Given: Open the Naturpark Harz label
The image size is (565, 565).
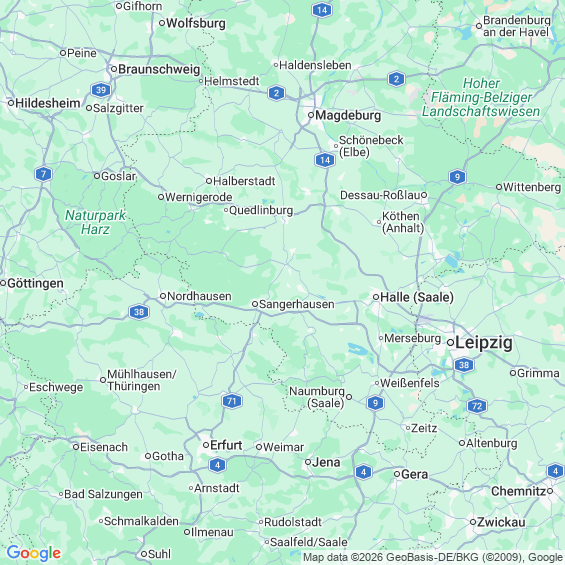Looking at the screenshot, I should [95, 222].
